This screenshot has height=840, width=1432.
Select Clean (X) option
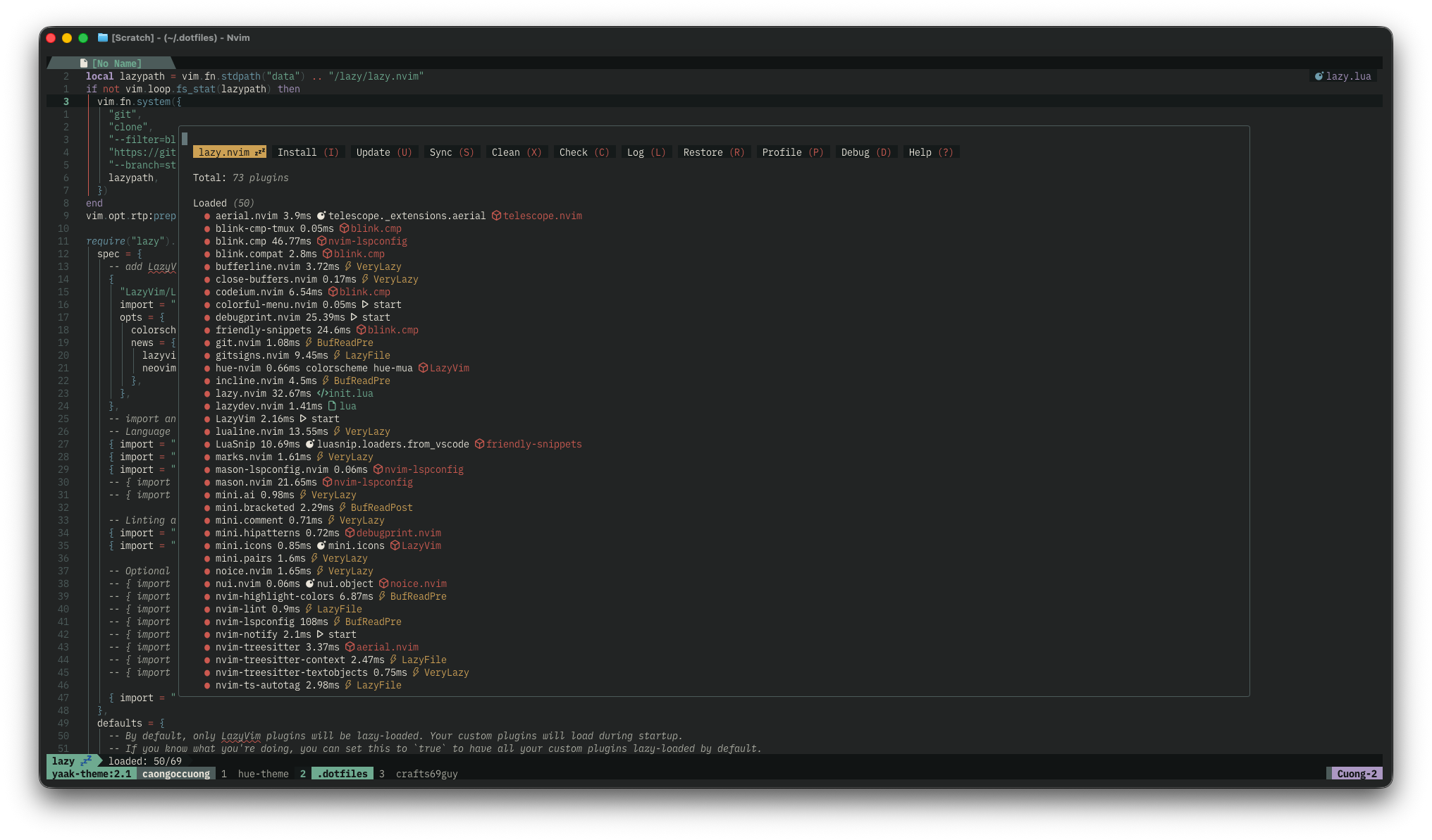pos(517,152)
